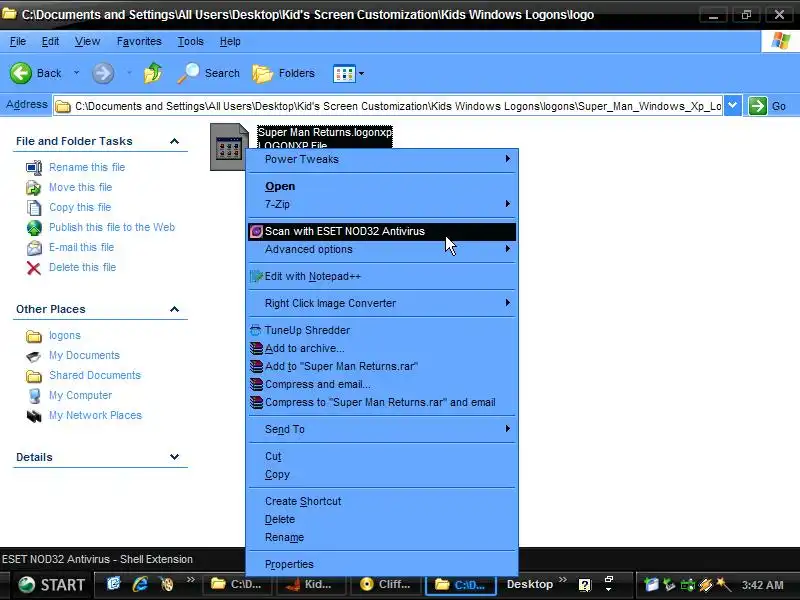Viewport: 800px width, 600px height.
Task: Expand the Details panel
Action: point(174,457)
